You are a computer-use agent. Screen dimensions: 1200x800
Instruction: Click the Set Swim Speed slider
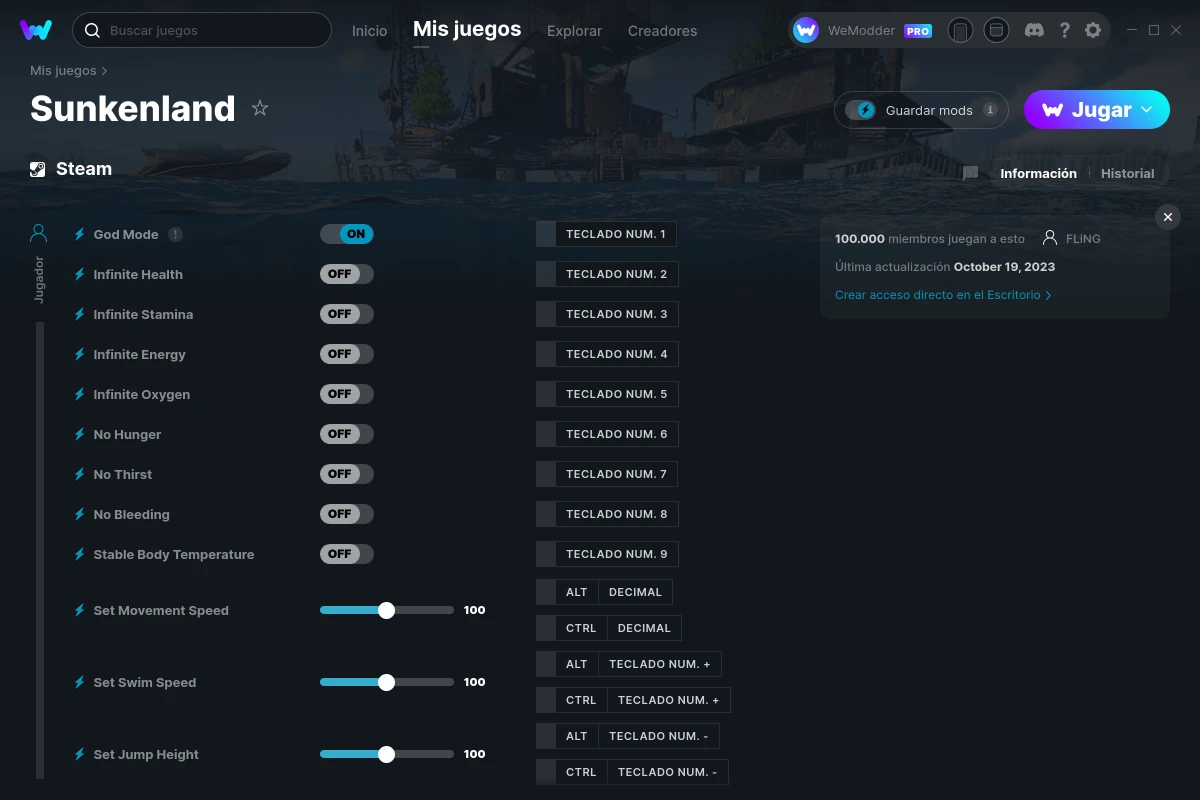coord(387,682)
